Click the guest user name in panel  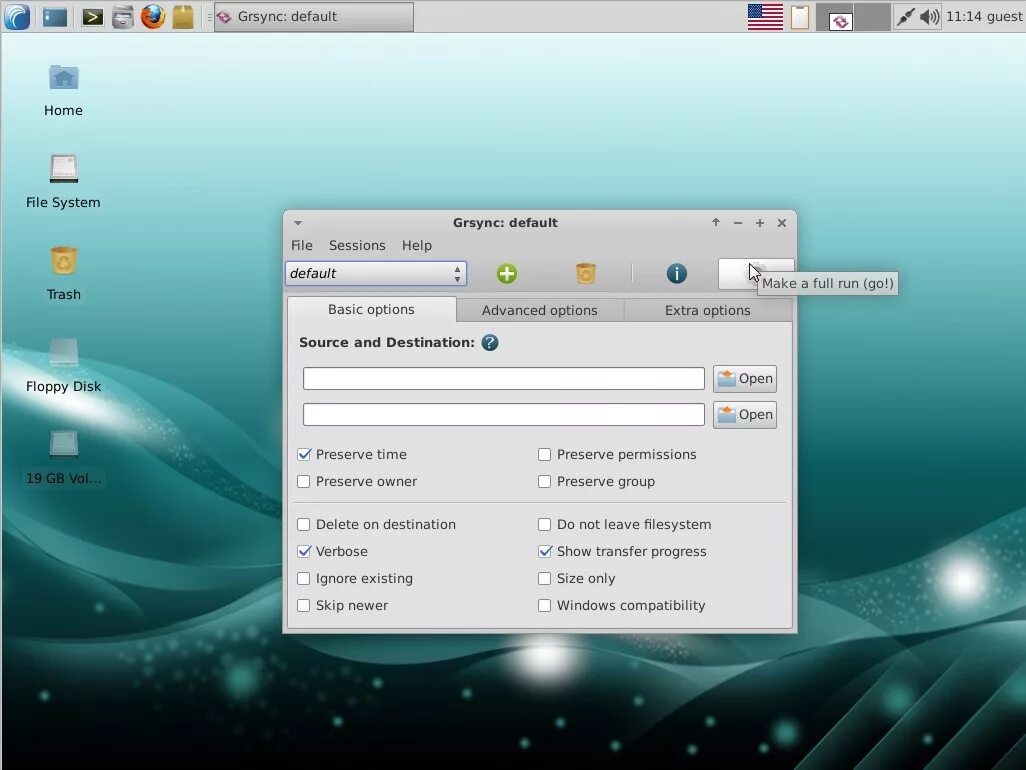(1005, 16)
